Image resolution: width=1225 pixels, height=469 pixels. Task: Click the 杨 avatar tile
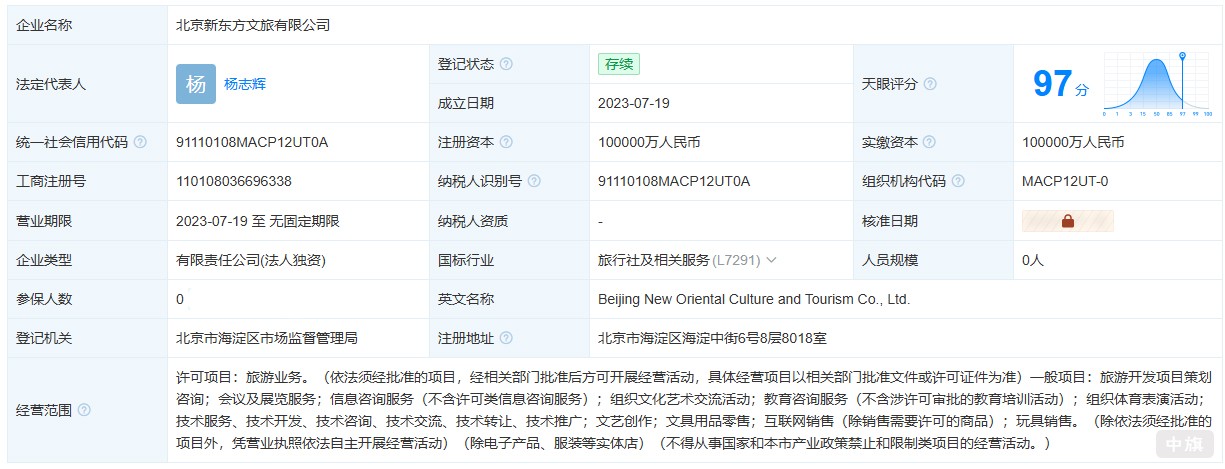[196, 84]
